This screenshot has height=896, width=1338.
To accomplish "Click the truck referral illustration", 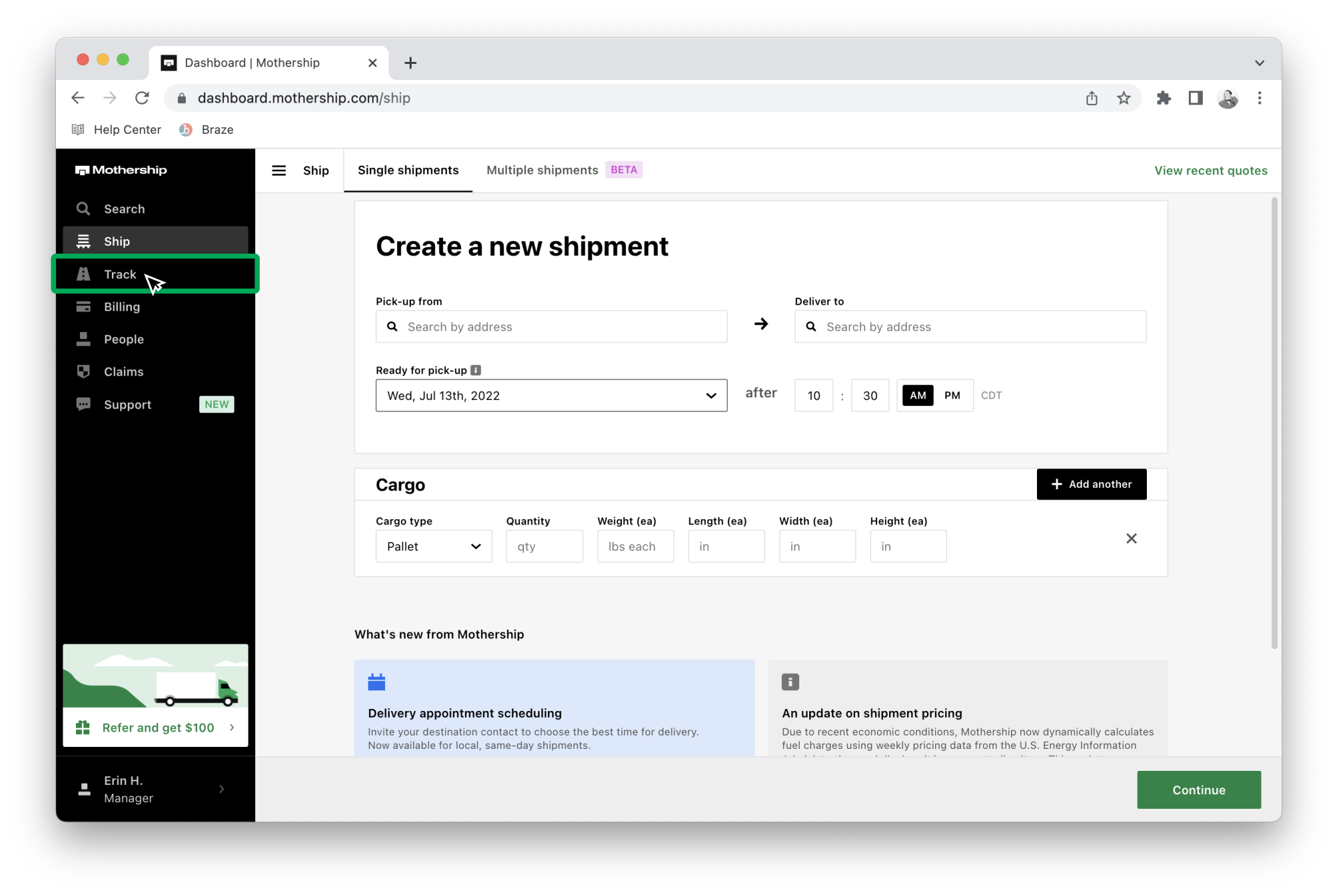I will click(x=155, y=676).
